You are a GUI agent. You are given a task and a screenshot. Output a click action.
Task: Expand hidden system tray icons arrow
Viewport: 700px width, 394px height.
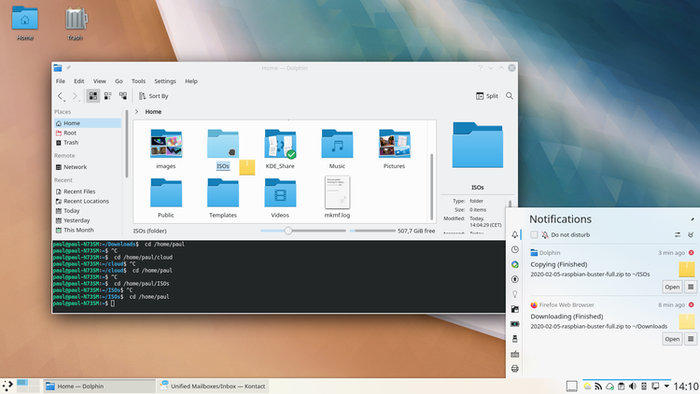pyautogui.click(x=667, y=386)
